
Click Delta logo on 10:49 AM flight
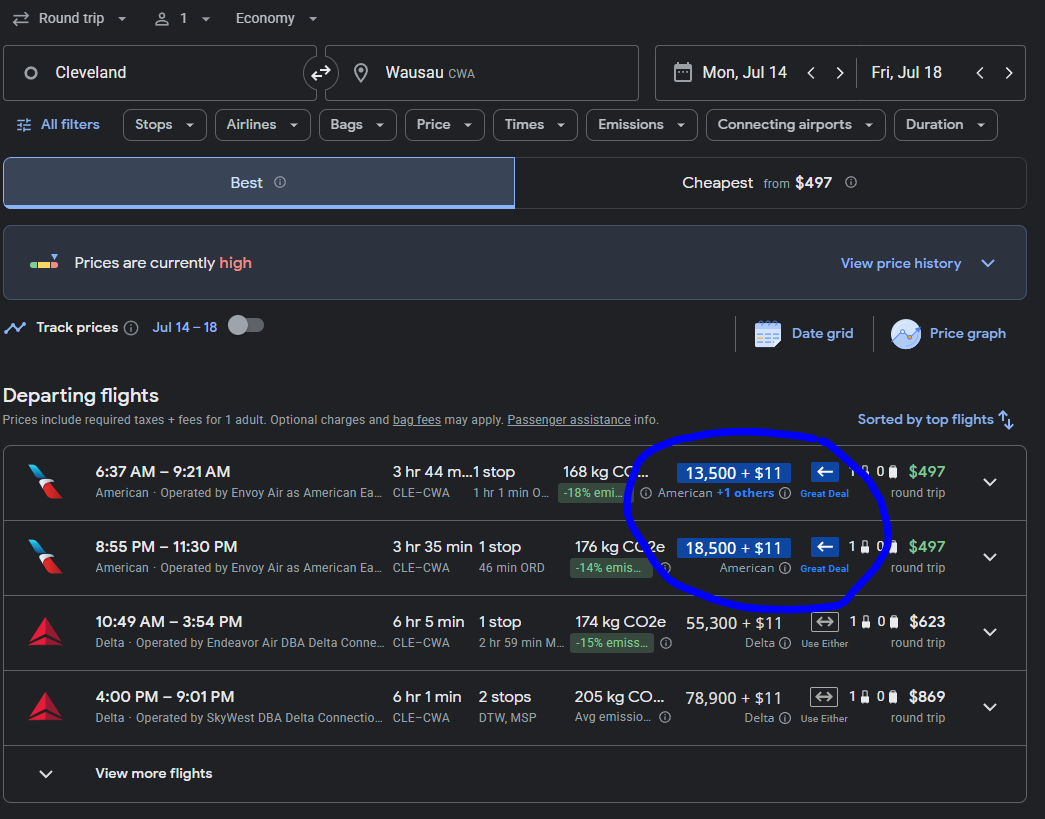click(45, 632)
